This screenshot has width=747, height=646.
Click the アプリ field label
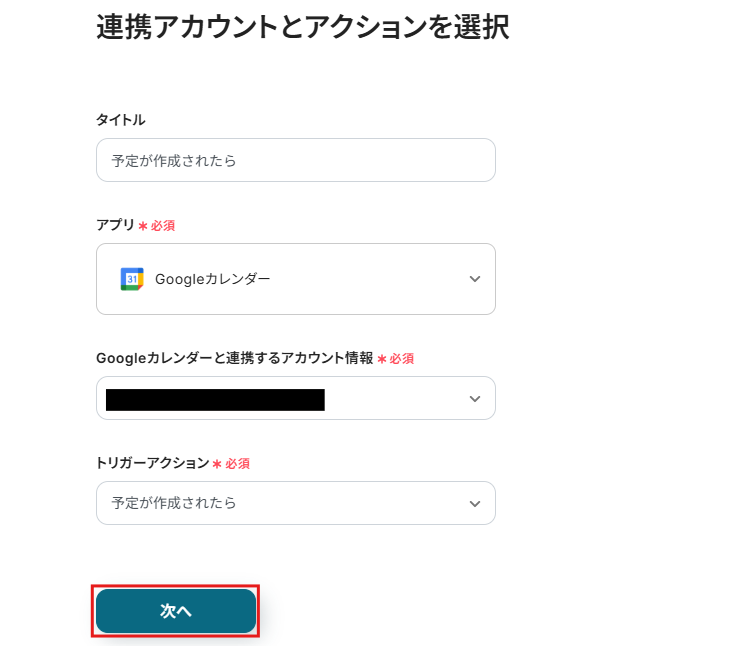click(x=115, y=226)
